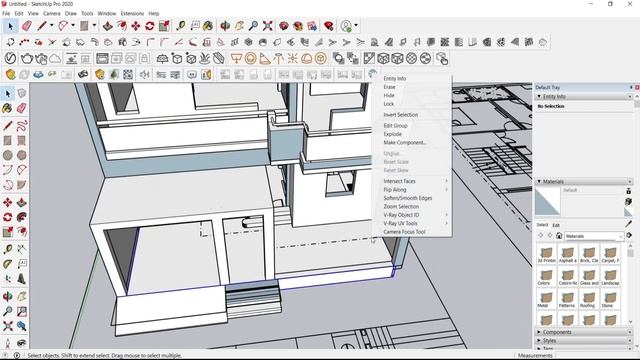Open the Arc tool dropdown arrow
This screenshot has height=360, width=640.
click(x=73, y=26)
